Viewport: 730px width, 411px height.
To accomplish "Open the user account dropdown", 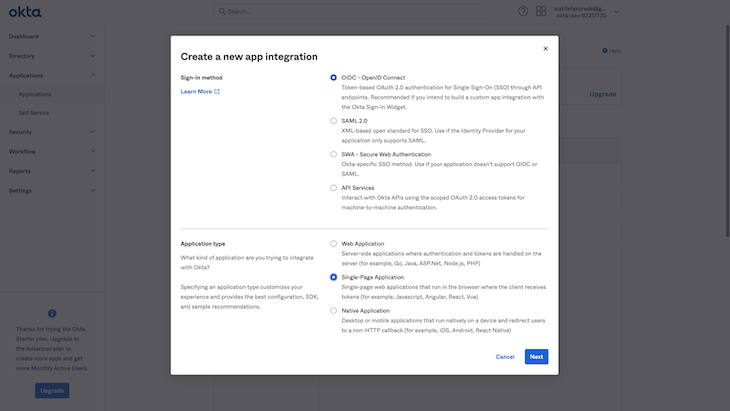I will (616, 12).
